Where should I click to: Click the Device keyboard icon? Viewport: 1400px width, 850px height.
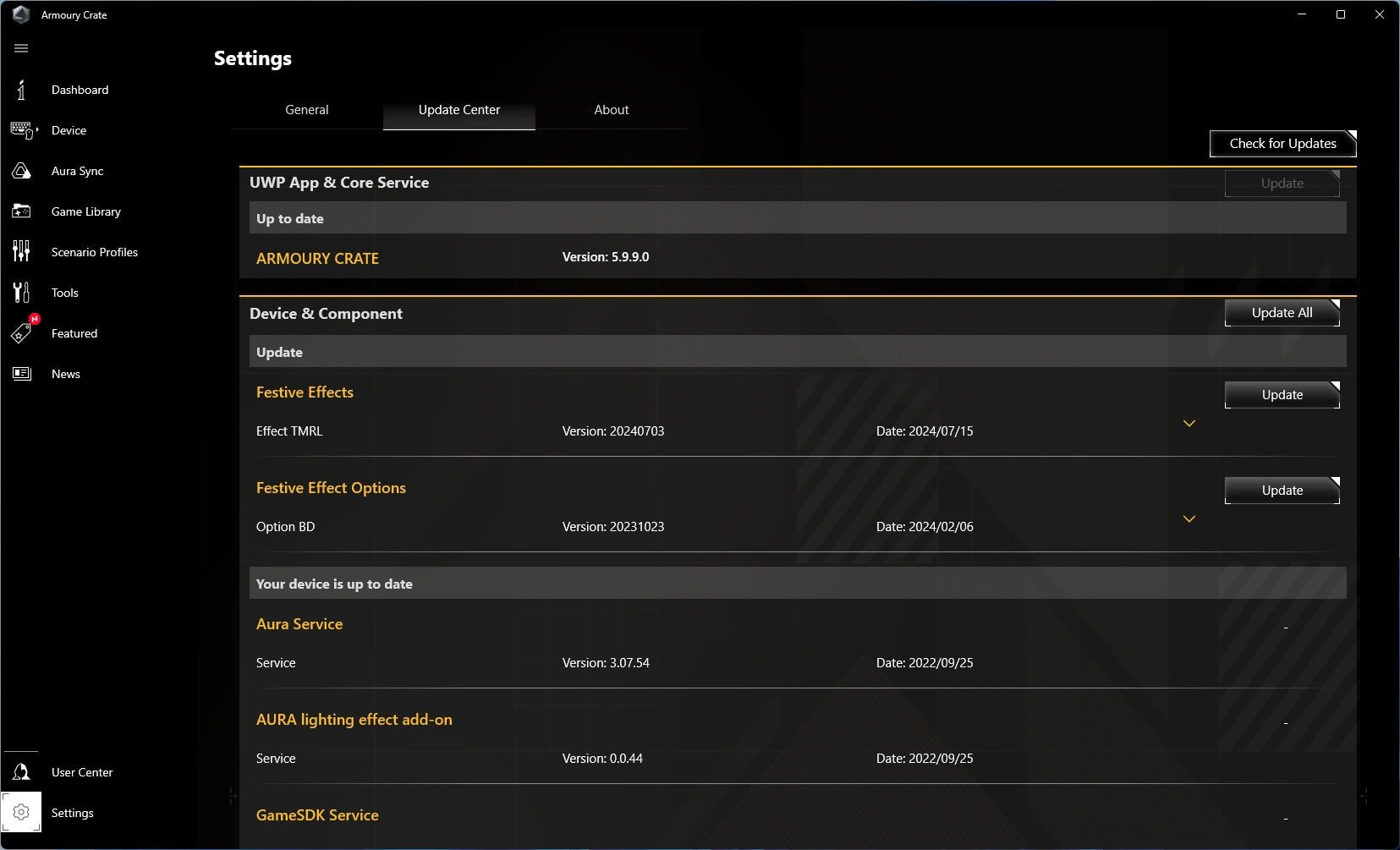tap(23, 130)
